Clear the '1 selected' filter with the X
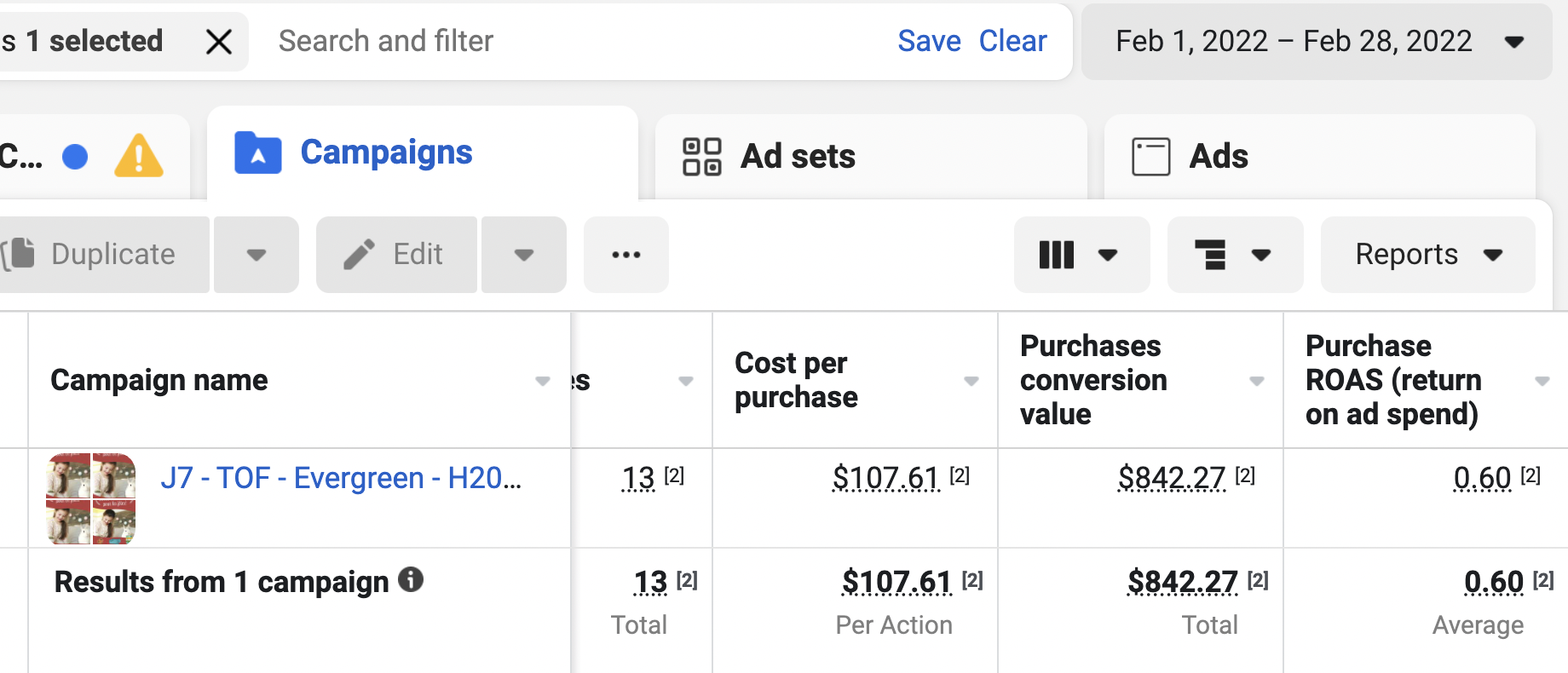Viewport: 1568px width, 673px height. [219, 41]
